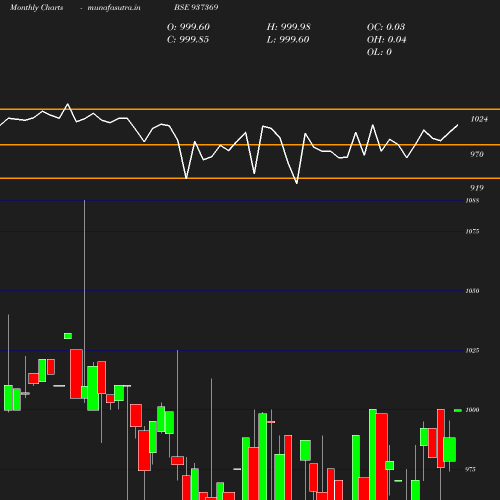Click the 'OL: 0' value

coord(379,52)
